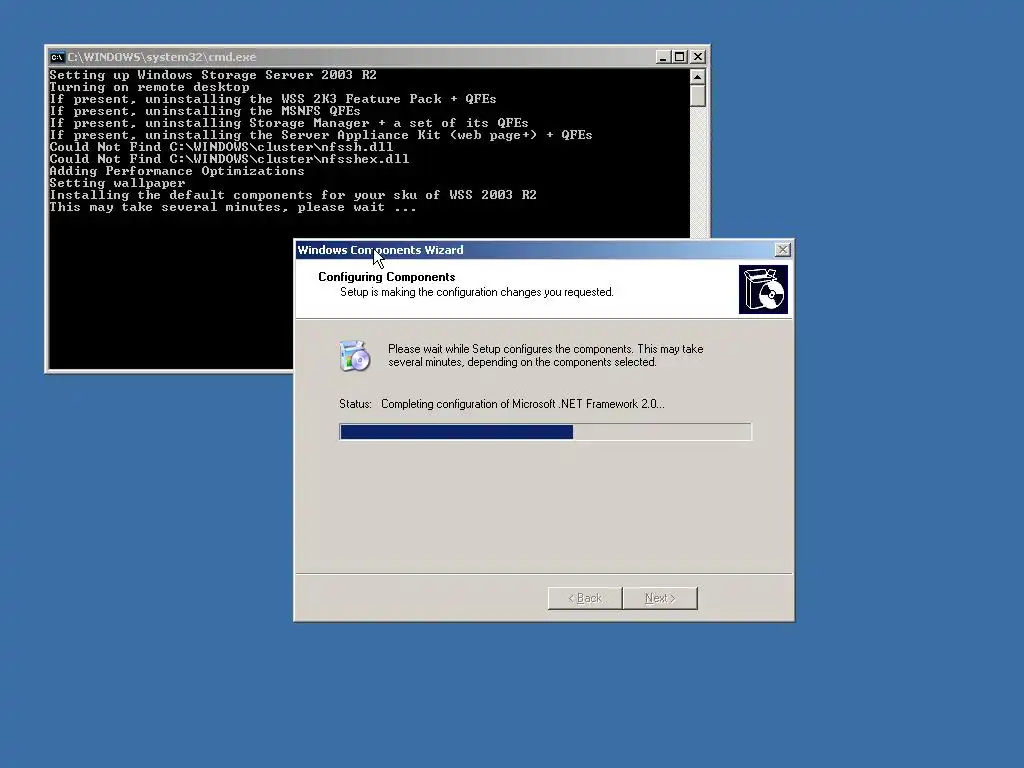The width and height of the screenshot is (1024, 768).
Task: Click 'Please wait while Setup configures' message
Action: point(545,355)
